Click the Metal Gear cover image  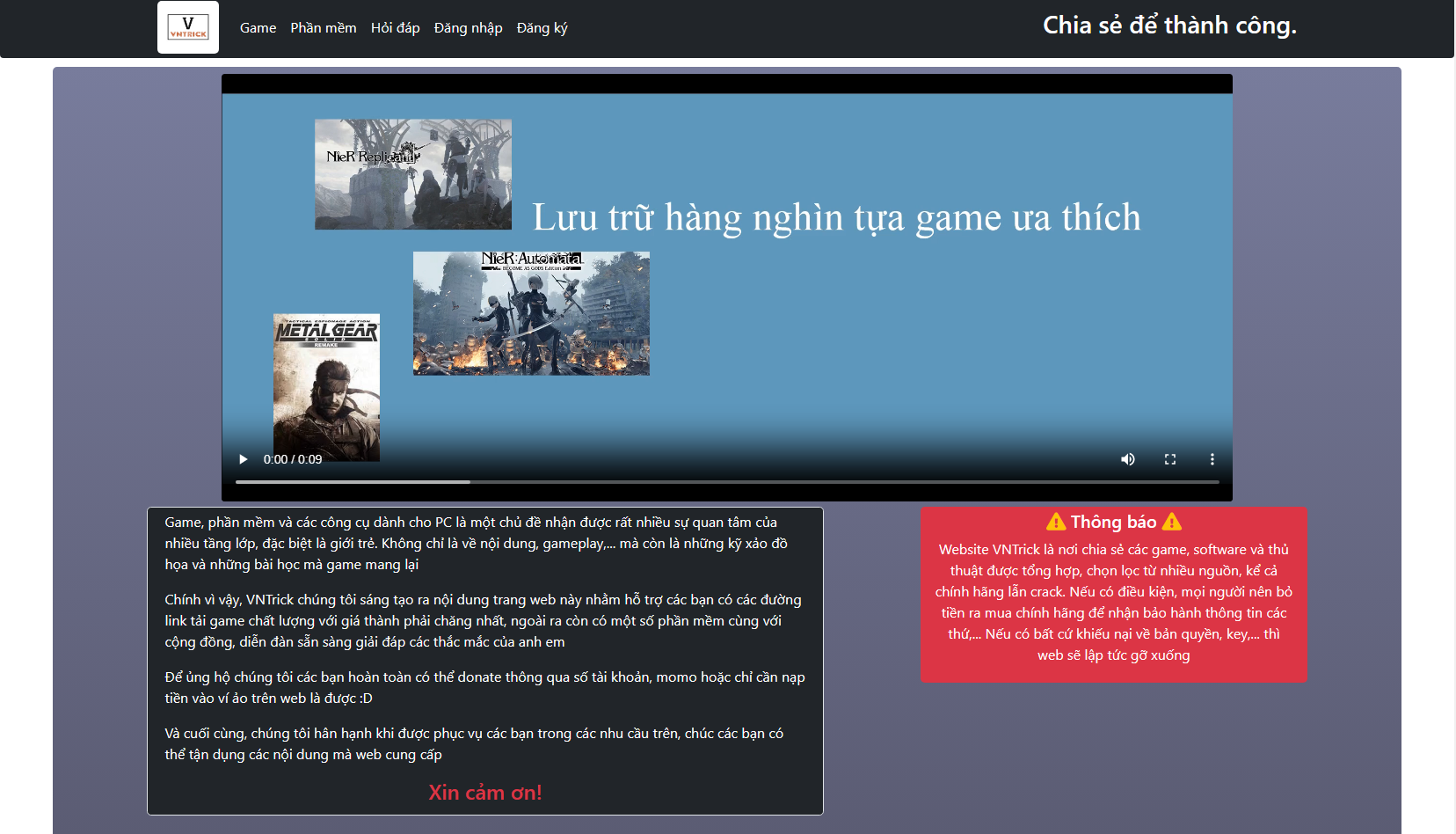click(326, 387)
